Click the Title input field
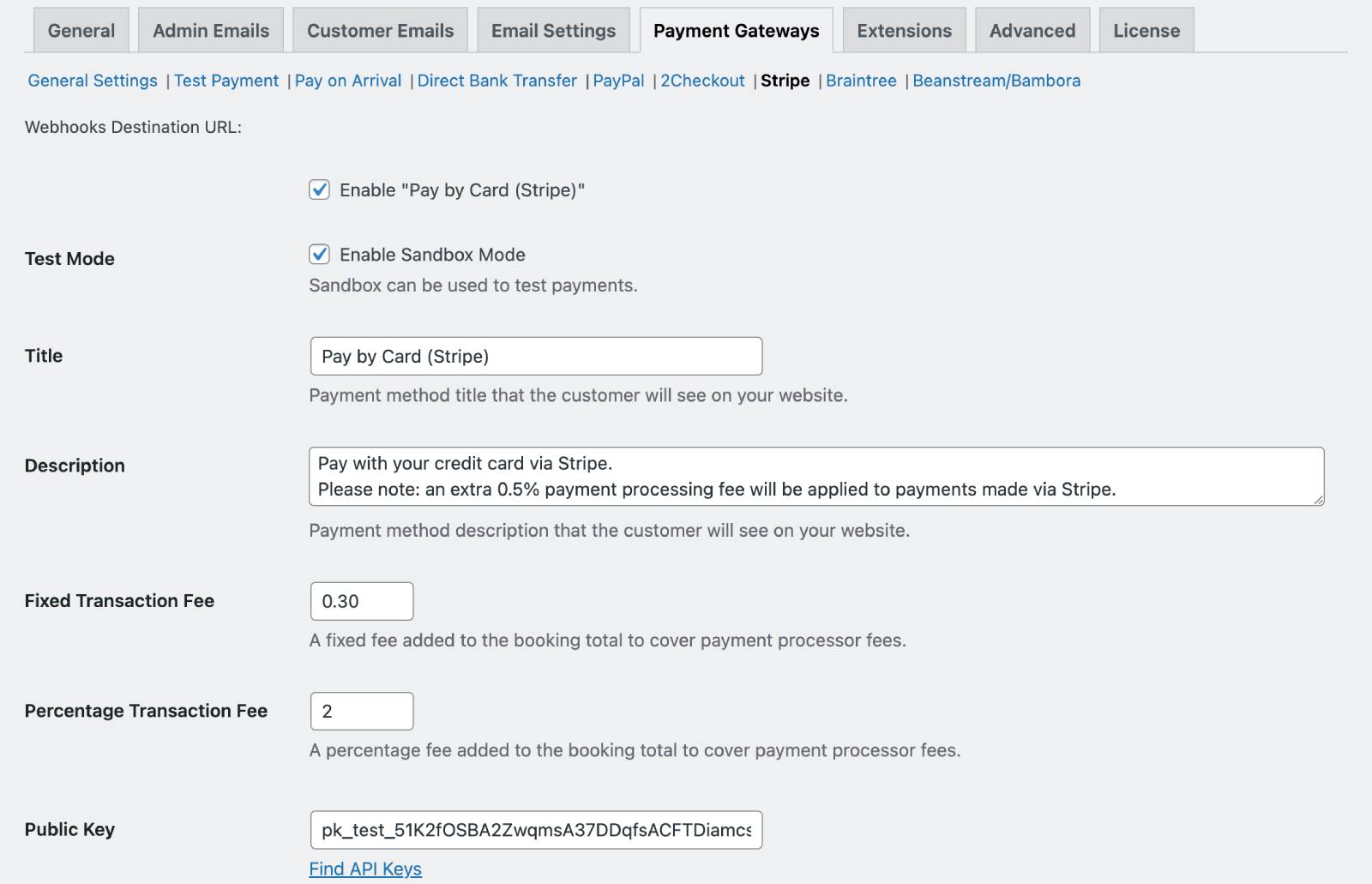 (536, 356)
